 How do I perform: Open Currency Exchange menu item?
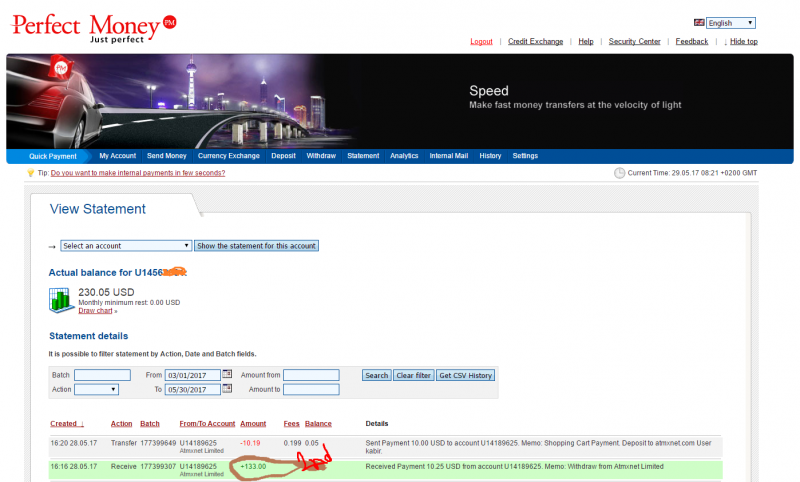point(229,156)
